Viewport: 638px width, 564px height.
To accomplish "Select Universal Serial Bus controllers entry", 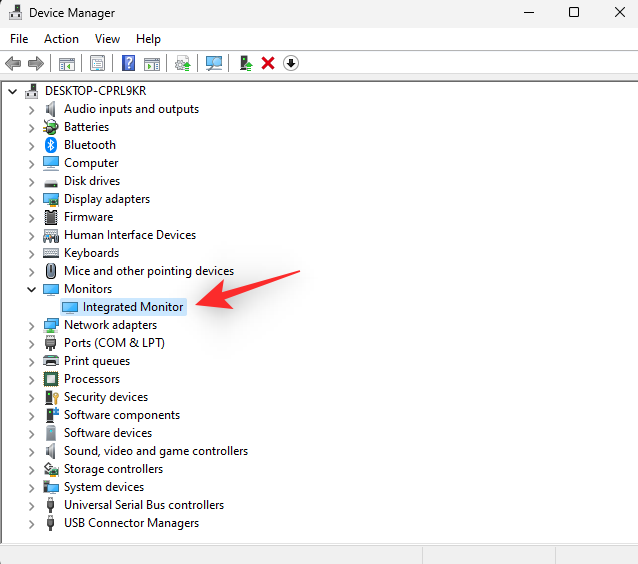I will coord(143,505).
